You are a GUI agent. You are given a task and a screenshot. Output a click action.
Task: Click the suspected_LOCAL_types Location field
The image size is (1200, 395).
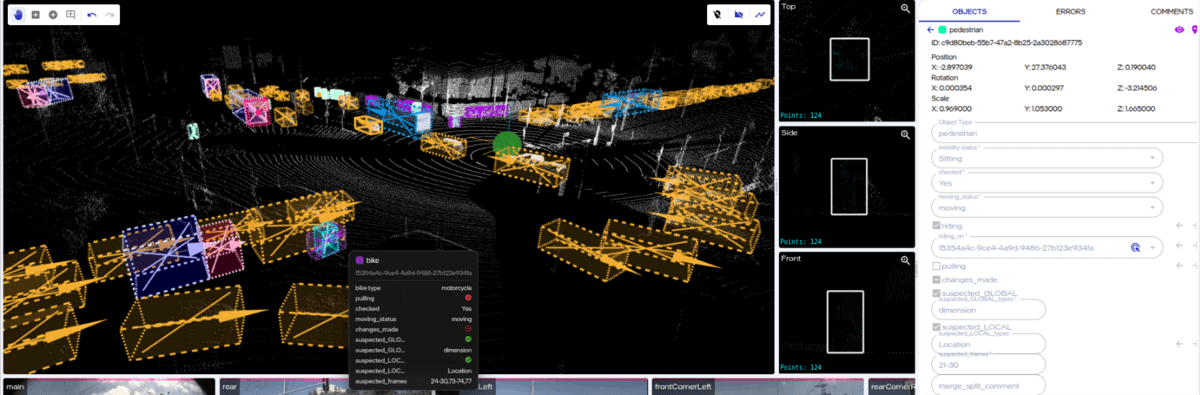(x=988, y=343)
